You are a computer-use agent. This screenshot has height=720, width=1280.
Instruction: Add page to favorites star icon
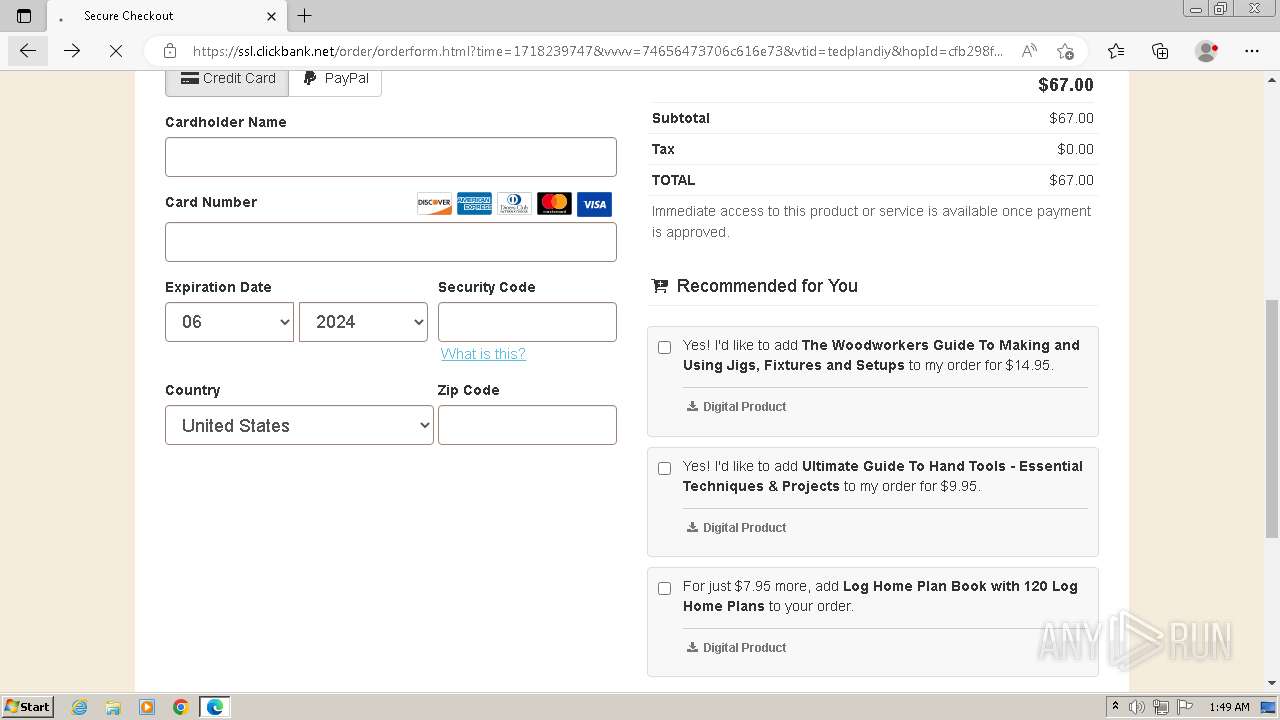tap(1065, 51)
